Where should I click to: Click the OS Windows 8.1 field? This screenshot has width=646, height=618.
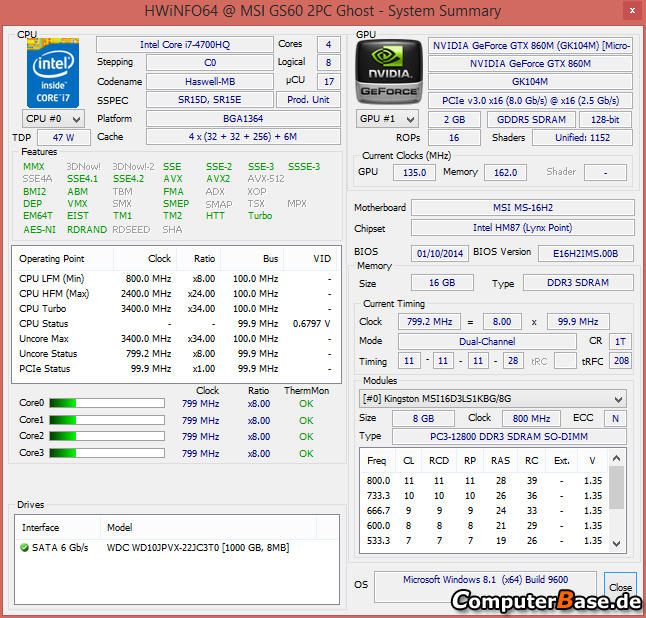click(485, 587)
